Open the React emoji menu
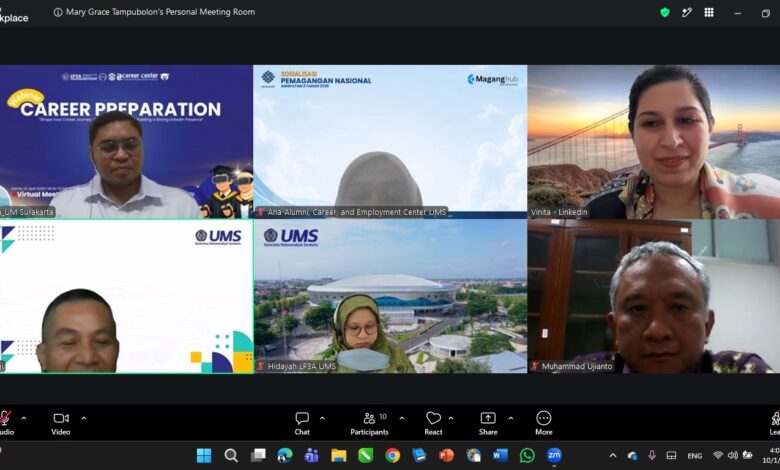The width and height of the screenshot is (780, 470). (x=433, y=423)
